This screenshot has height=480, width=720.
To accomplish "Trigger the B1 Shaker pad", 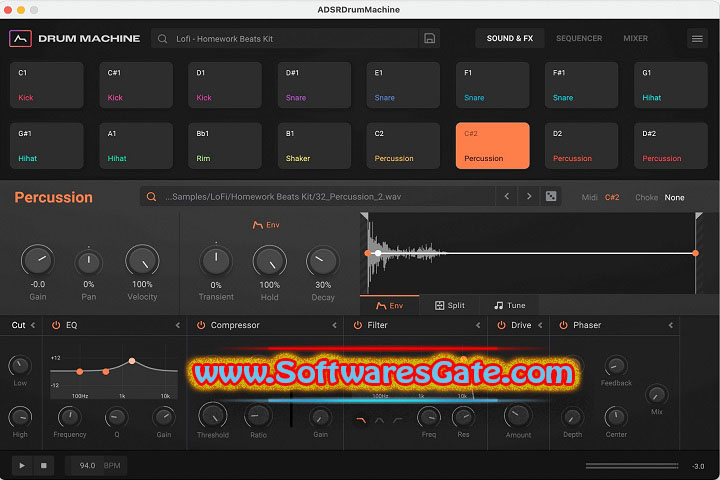I will [315, 146].
